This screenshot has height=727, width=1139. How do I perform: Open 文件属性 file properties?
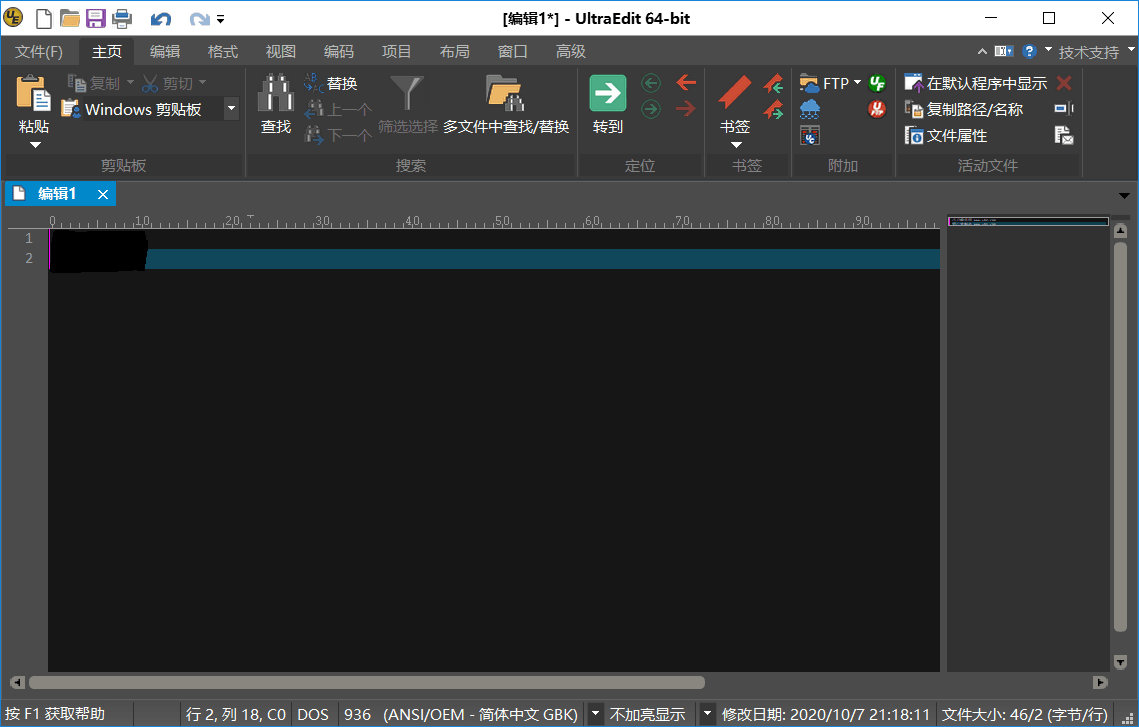pos(946,135)
